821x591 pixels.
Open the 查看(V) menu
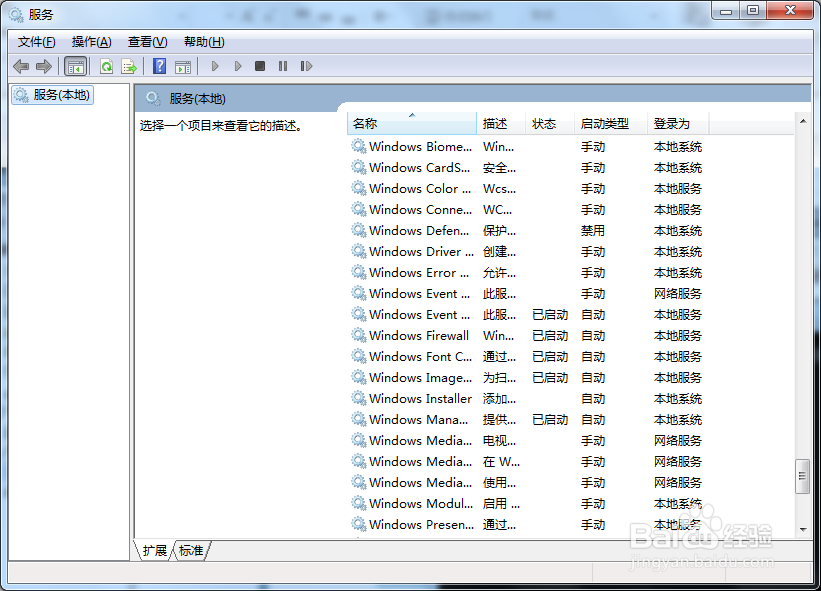[148, 42]
